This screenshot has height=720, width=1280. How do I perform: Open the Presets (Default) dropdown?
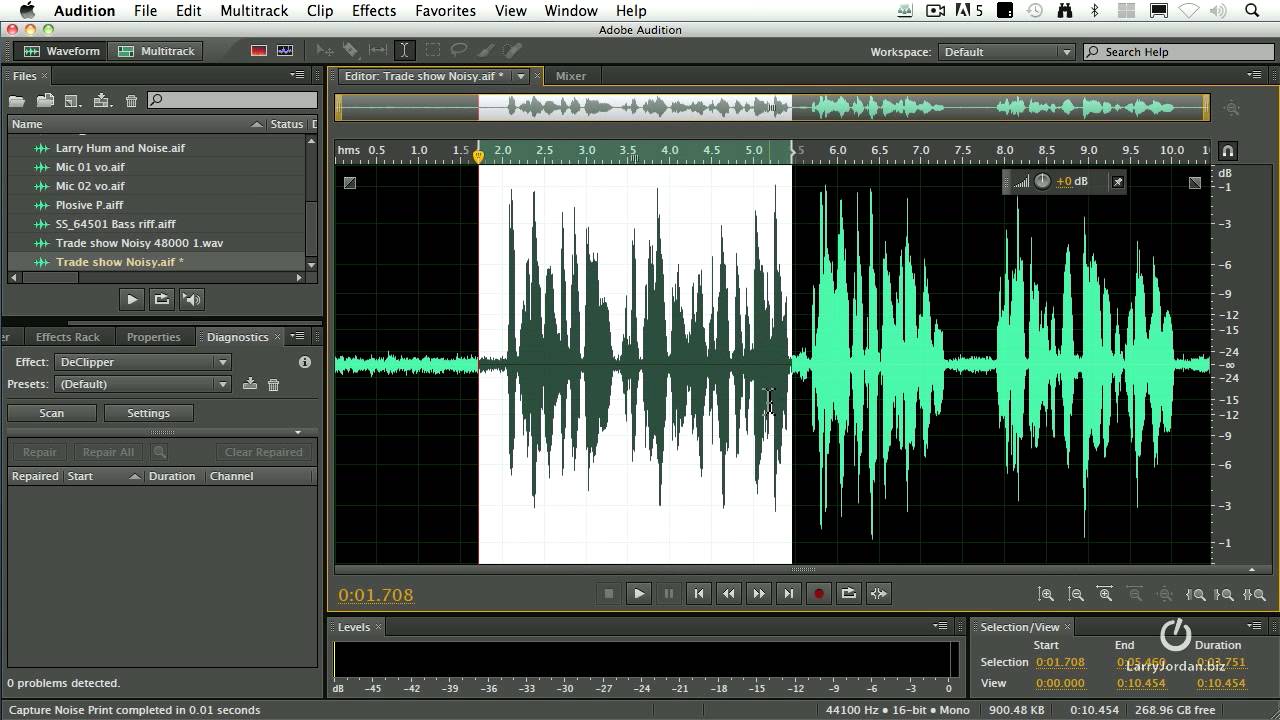144,384
